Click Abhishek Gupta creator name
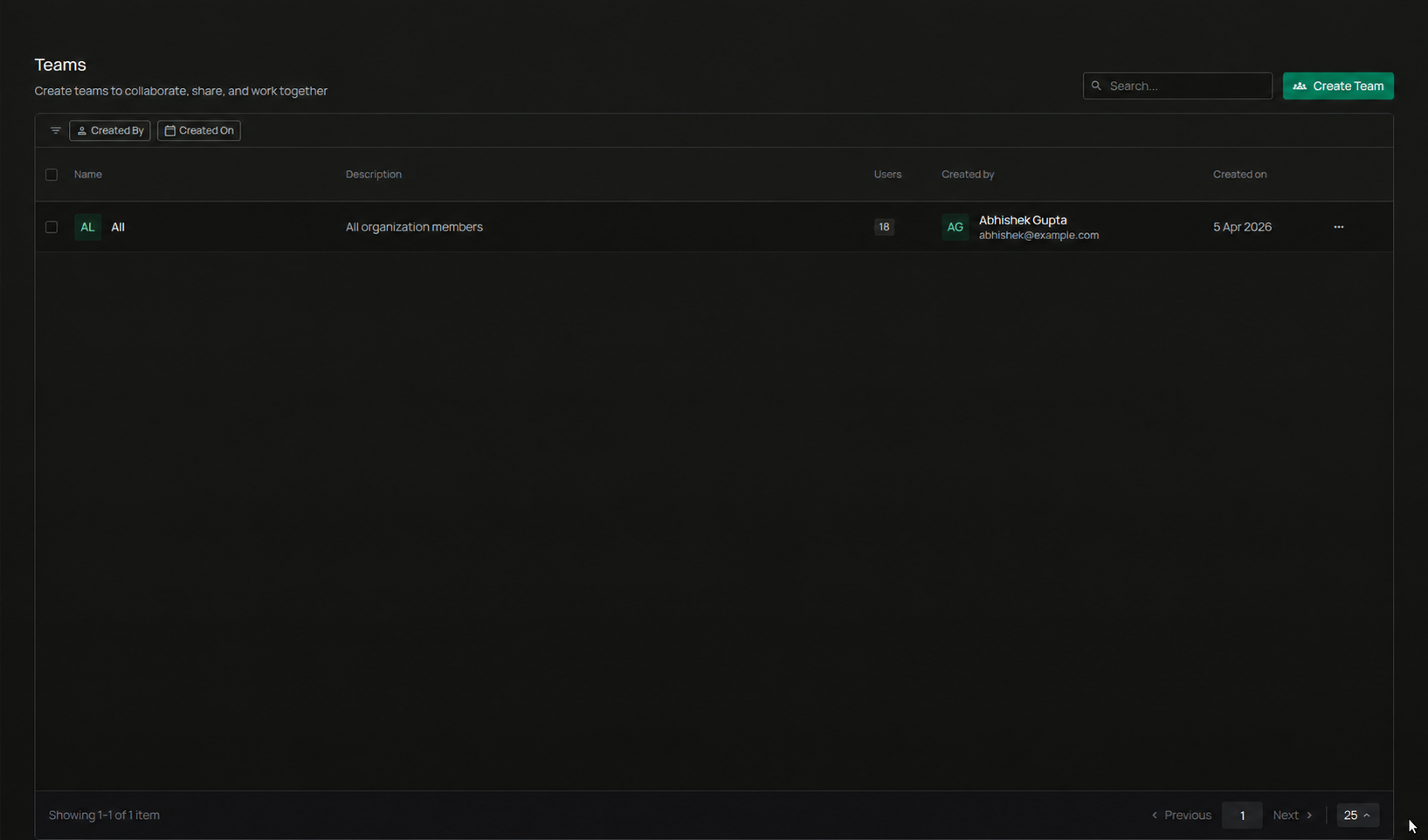This screenshot has height=840, width=1428. [x=1023, y=220]
